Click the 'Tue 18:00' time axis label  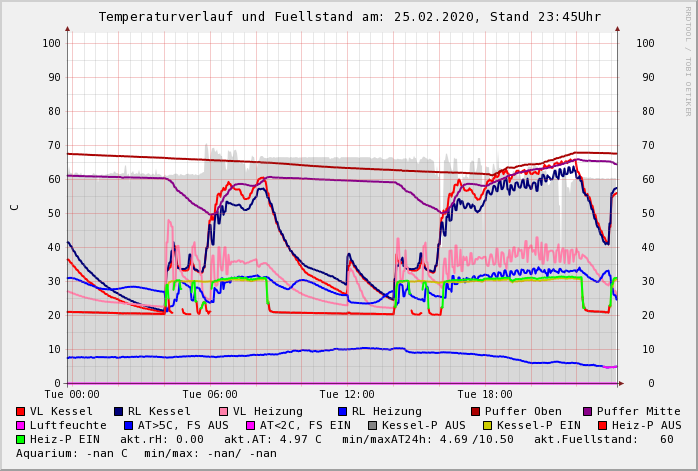click(485, 394)
